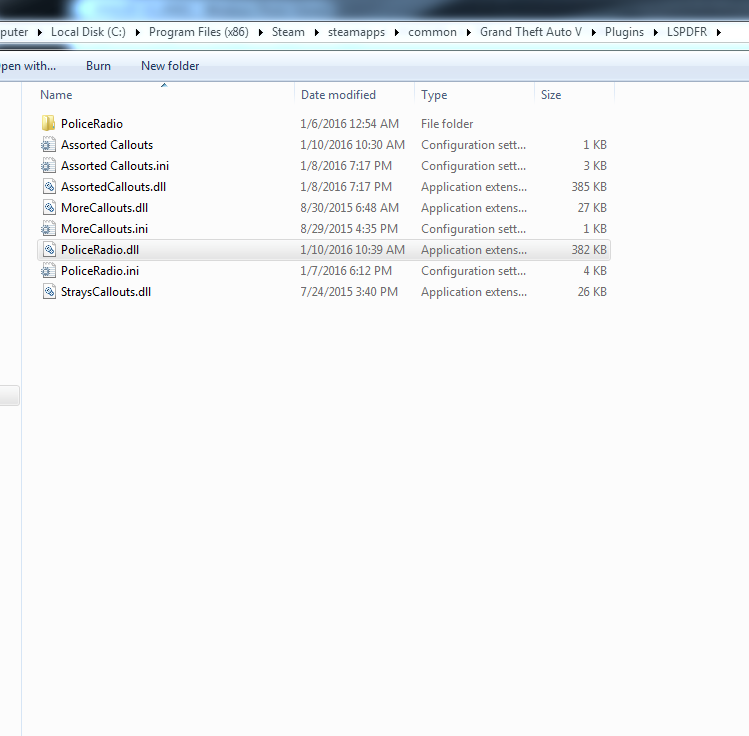
Task: Expand arrow after Local Disk (C:) breadcrumb
Action: (x=138, y=32)
